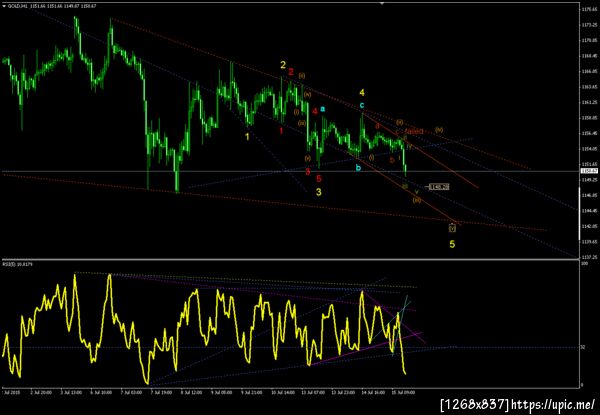Click the '3 Jul 13:00' time axis label
600x415 pixels.
(x=71, y=392)
